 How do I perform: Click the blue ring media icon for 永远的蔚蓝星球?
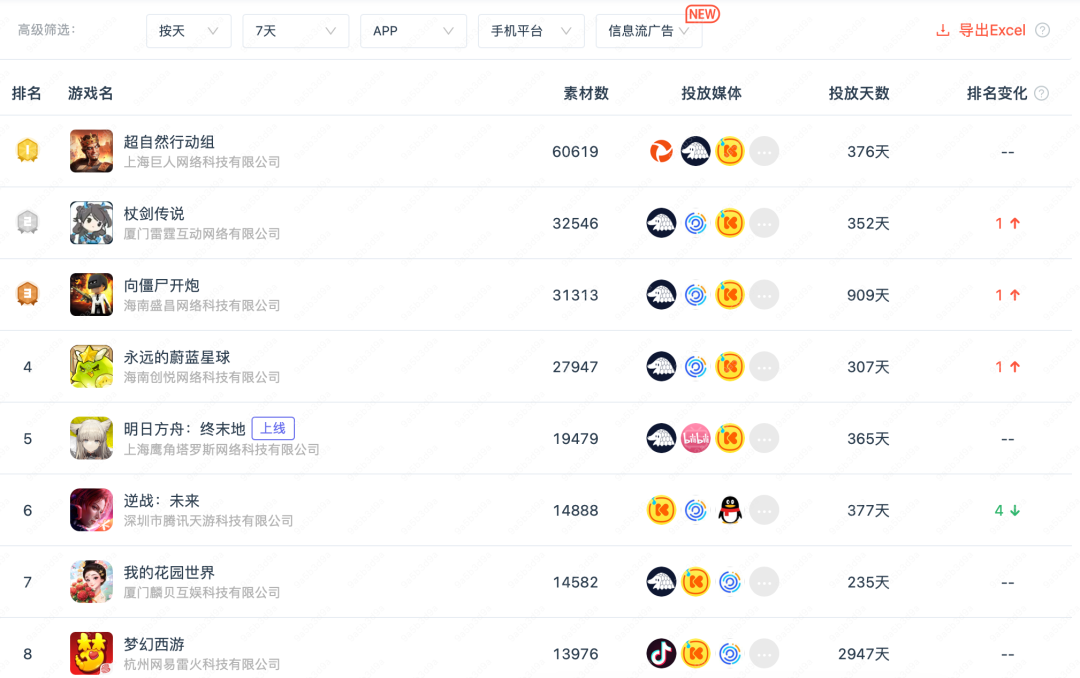(696, 367)
